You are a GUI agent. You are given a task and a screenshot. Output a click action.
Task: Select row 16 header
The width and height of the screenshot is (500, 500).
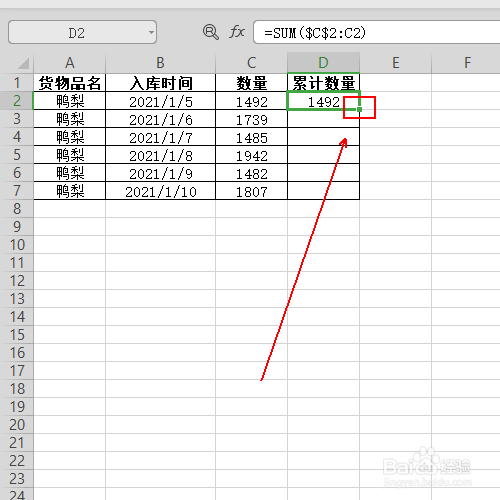coord(17,353)
